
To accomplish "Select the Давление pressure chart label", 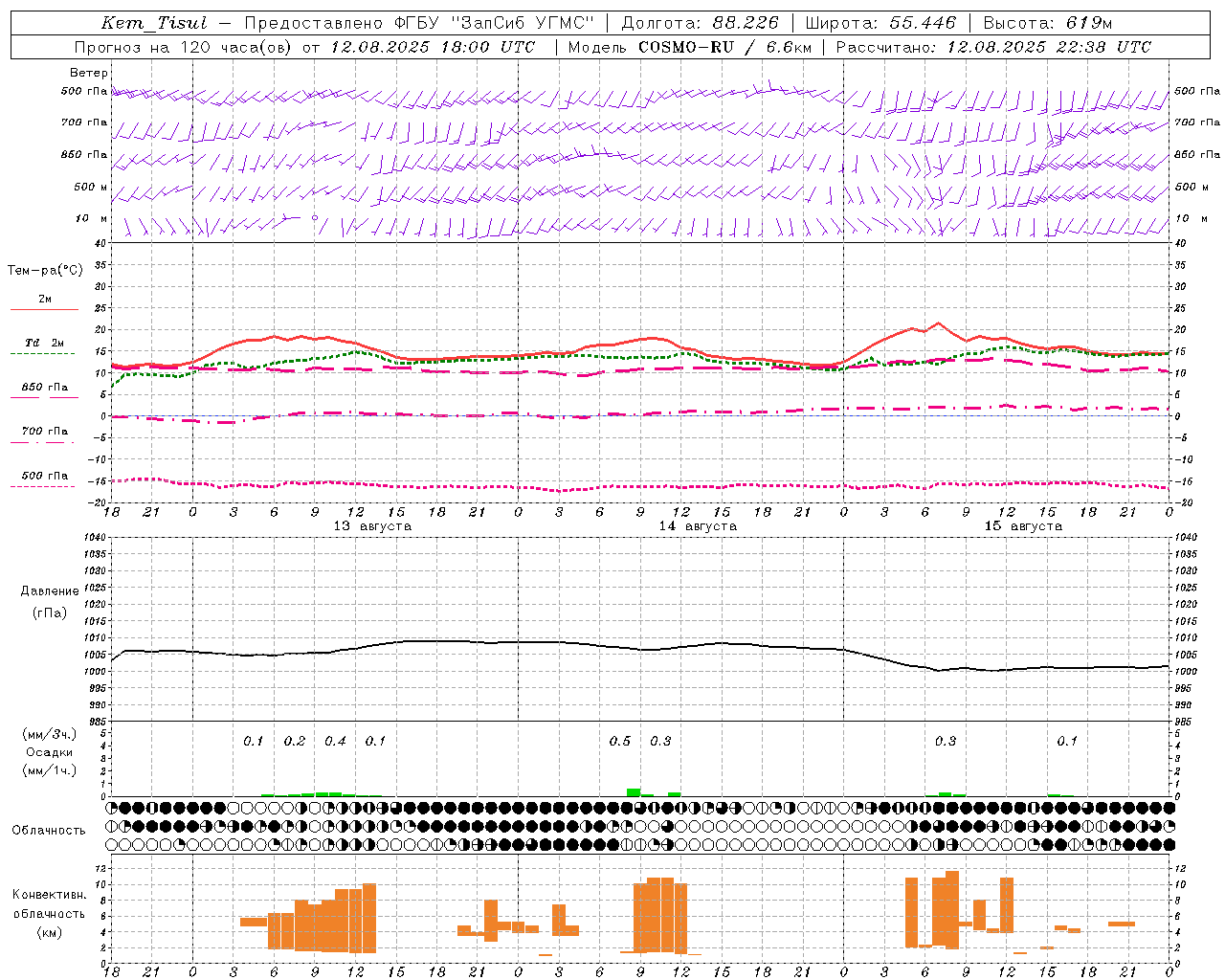I will point(50,591).
